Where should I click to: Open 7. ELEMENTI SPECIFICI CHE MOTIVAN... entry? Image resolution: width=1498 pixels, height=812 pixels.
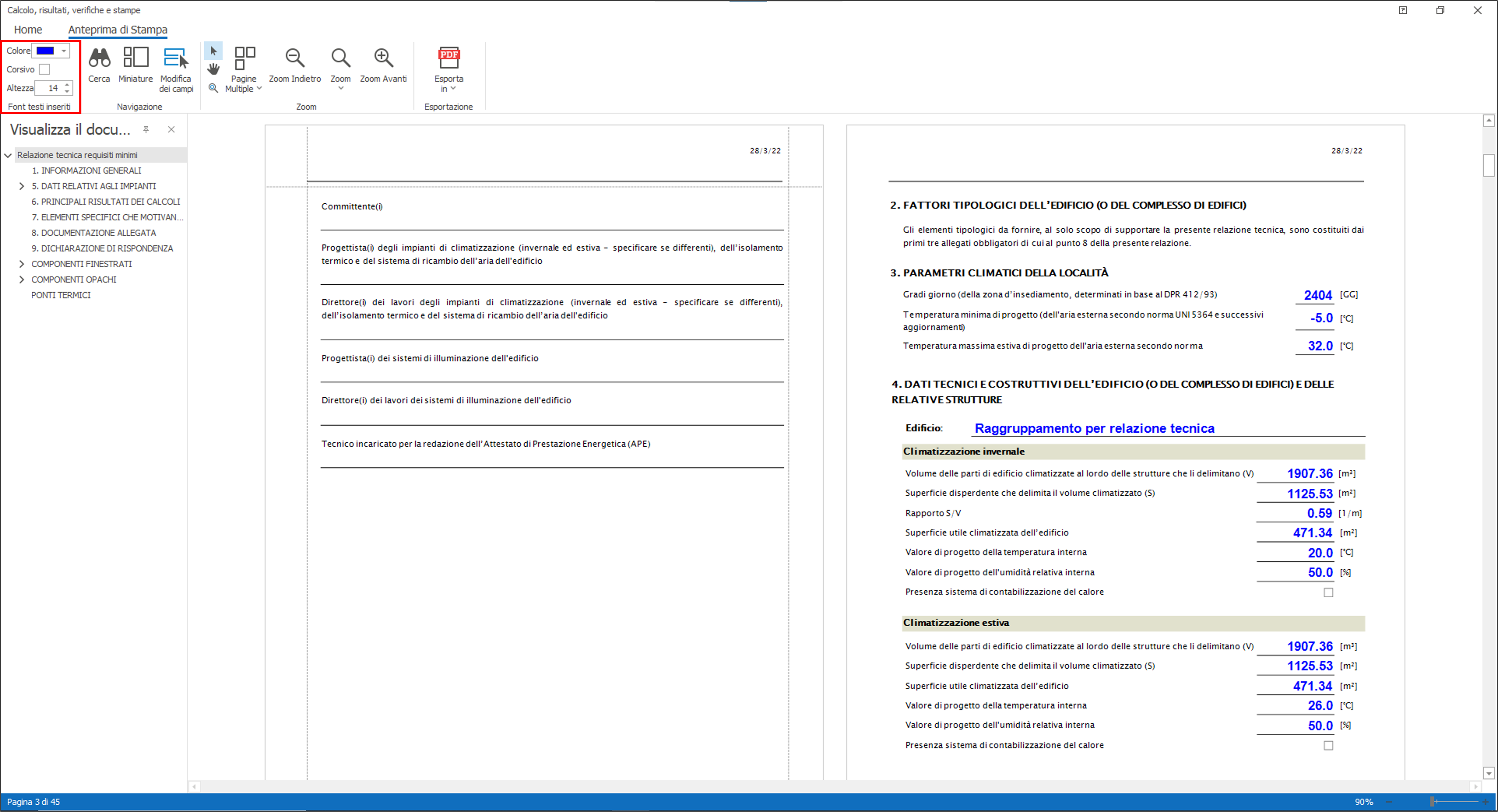(x=107, y=218)
